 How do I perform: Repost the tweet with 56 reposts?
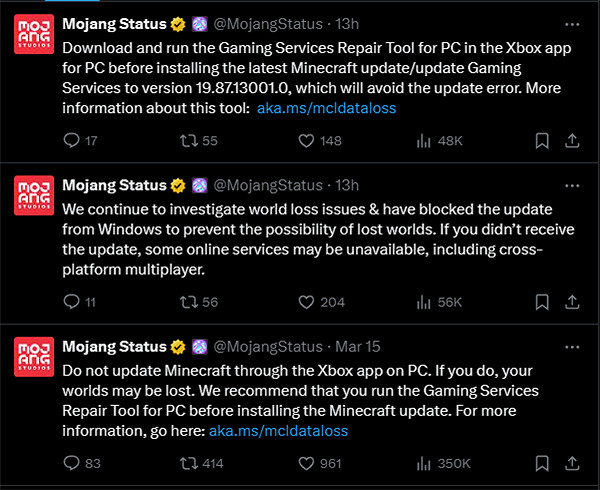pyautogui.click(x=187, y=302)
